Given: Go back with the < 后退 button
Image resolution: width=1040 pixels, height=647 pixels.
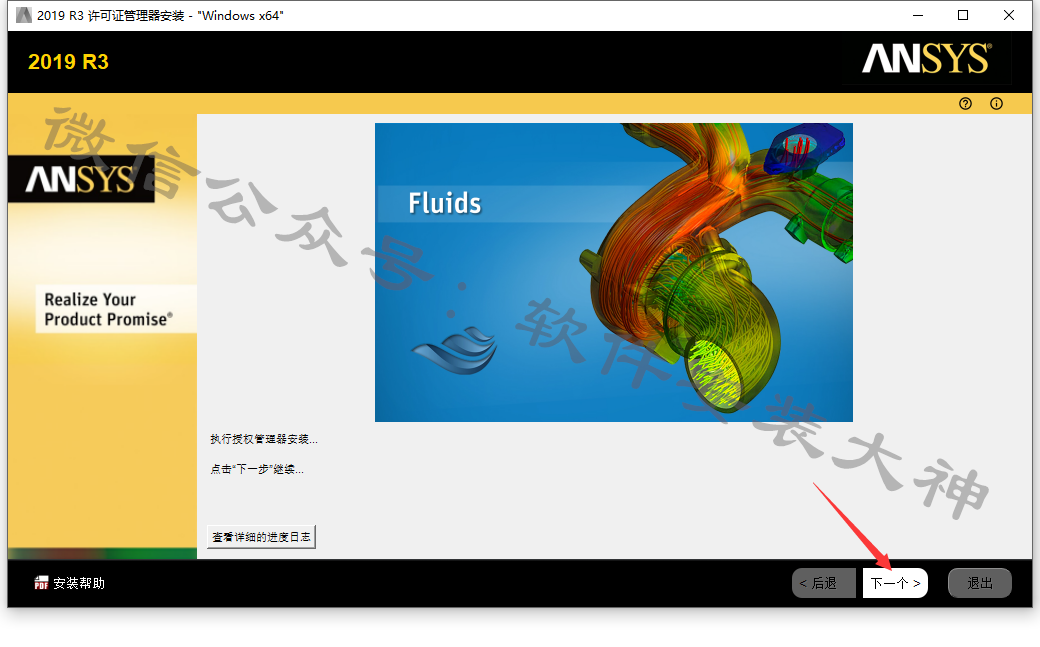Looking at the screenshot, I should coord(824,583).
